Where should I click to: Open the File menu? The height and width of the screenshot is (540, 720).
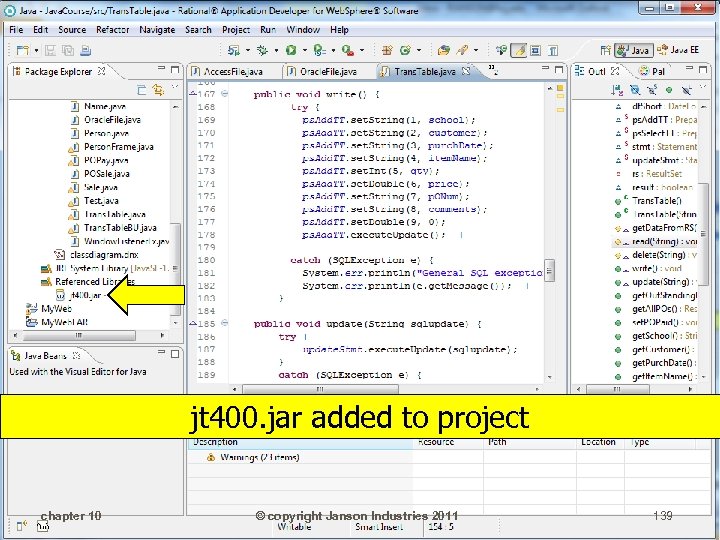pos(16,29)
